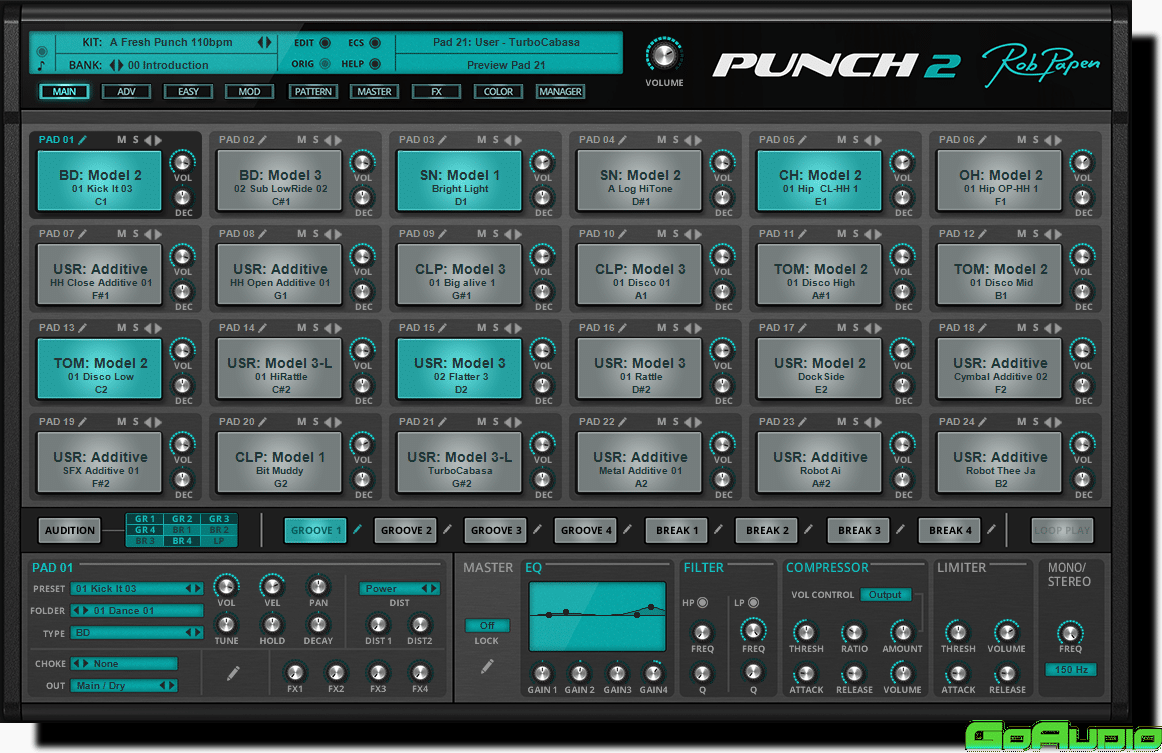Open the BANK selector arrows
The height and width of the screenshot is (753, 1162).
click(x=116, y=65)
